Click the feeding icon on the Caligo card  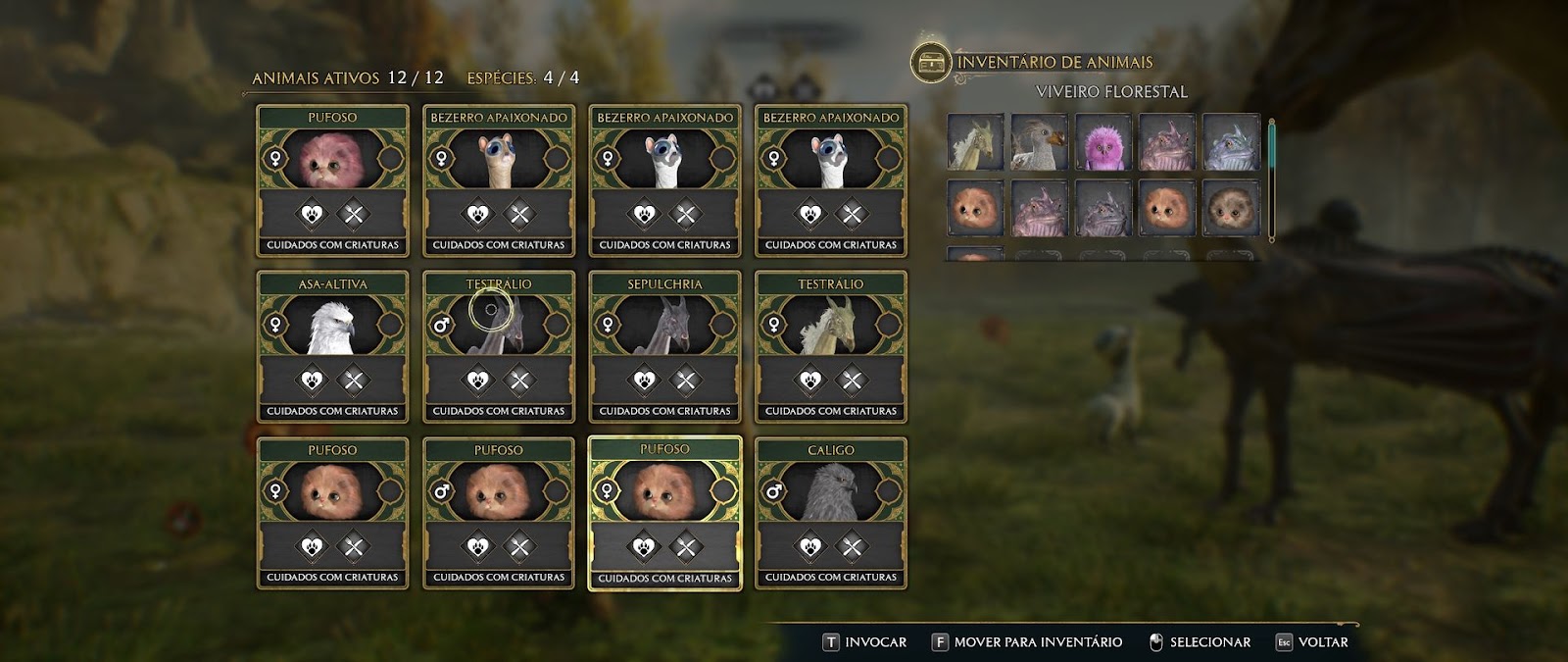pos(853,547)
